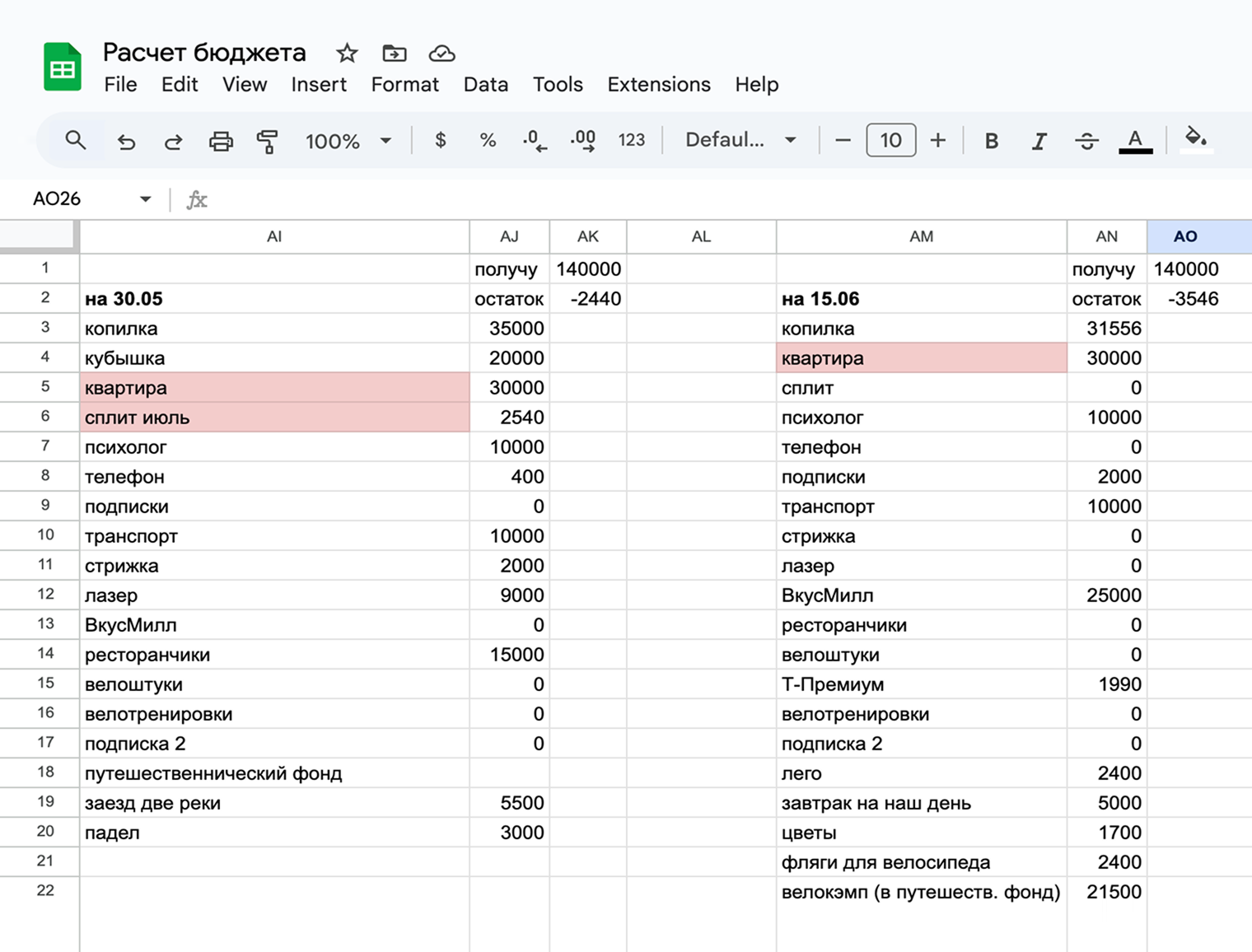
Task: Select cell заезд две реки
Action: pos(274,803)
